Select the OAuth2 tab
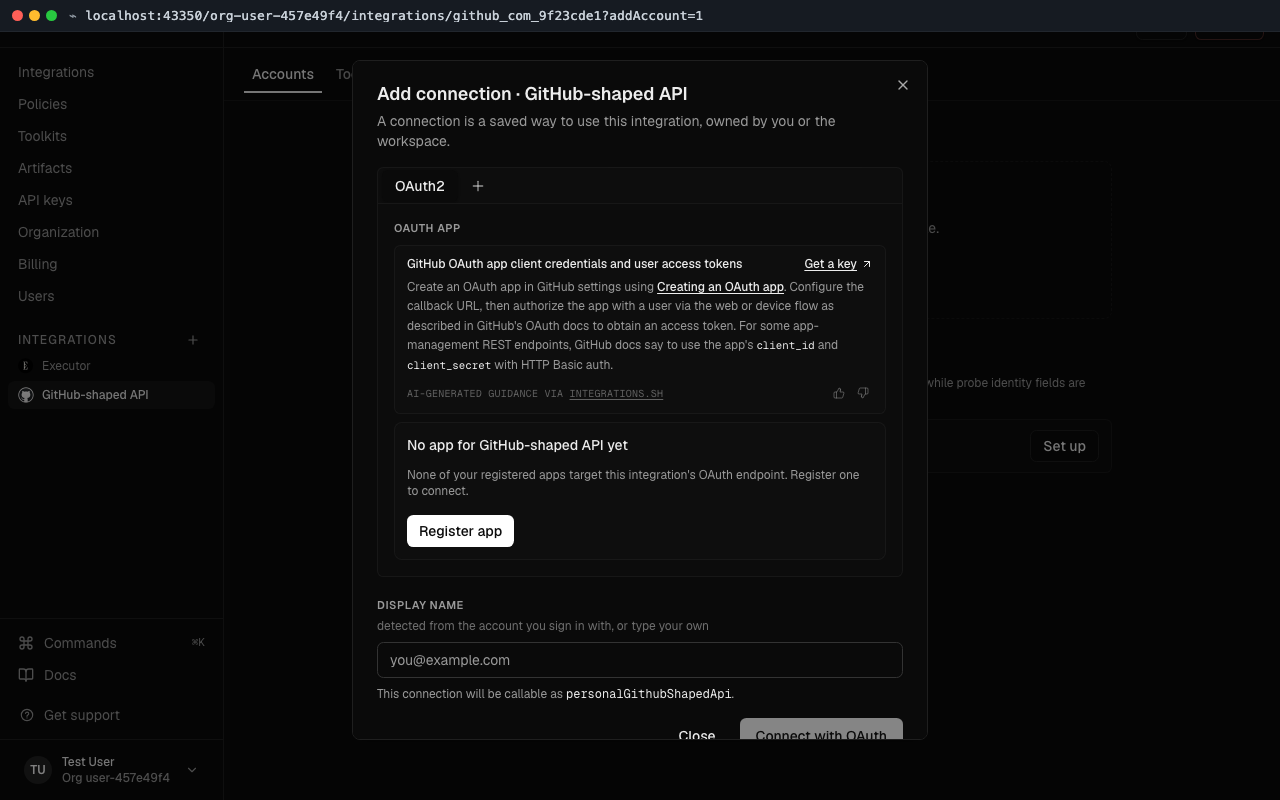 point(420,186)
